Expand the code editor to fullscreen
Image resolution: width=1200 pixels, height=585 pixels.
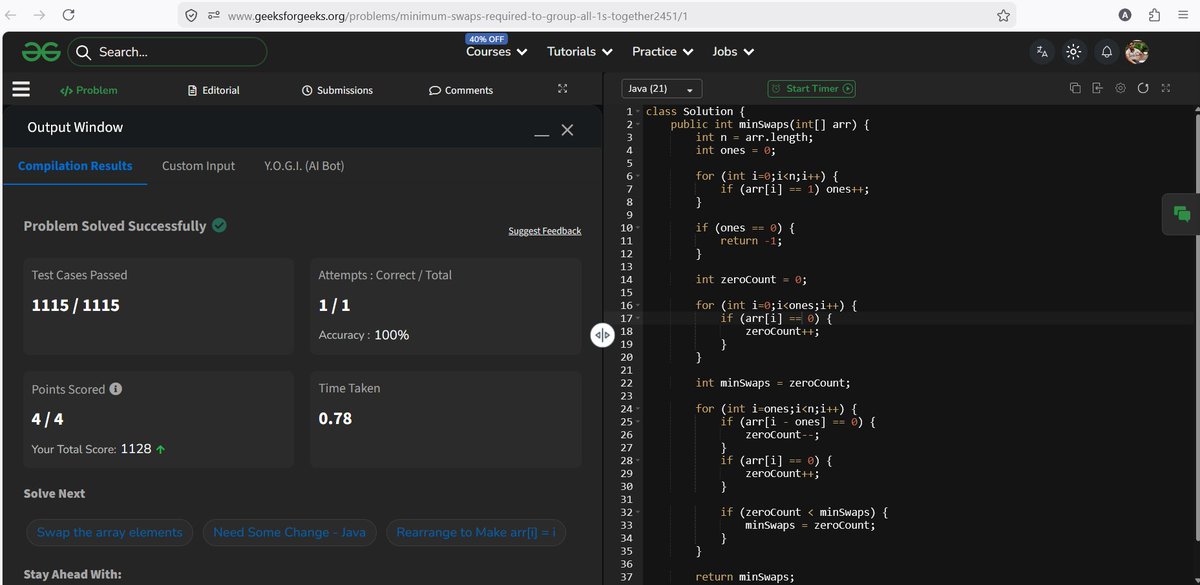click(1166, 88)
